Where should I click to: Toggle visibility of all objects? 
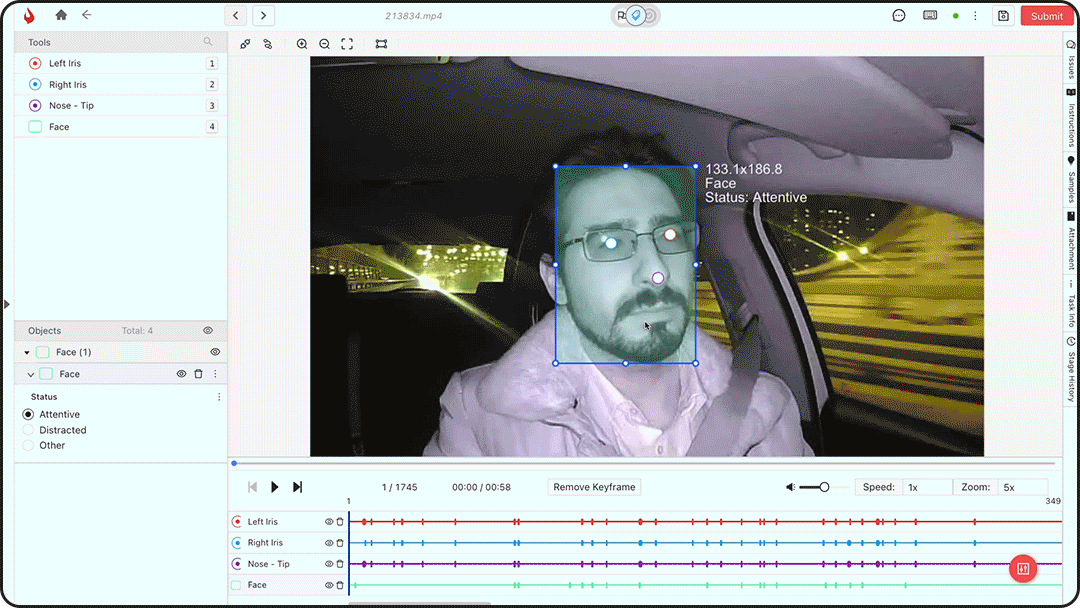coord(208,331)
